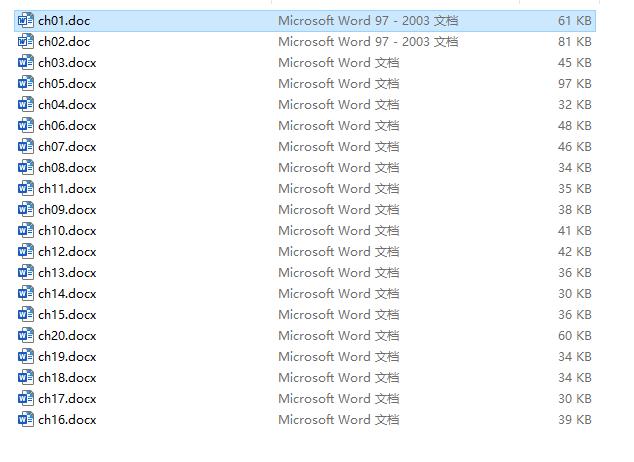This screenshot has height=462, width=634.
Task: Select the file name ch01.doc
Action: 64,21
